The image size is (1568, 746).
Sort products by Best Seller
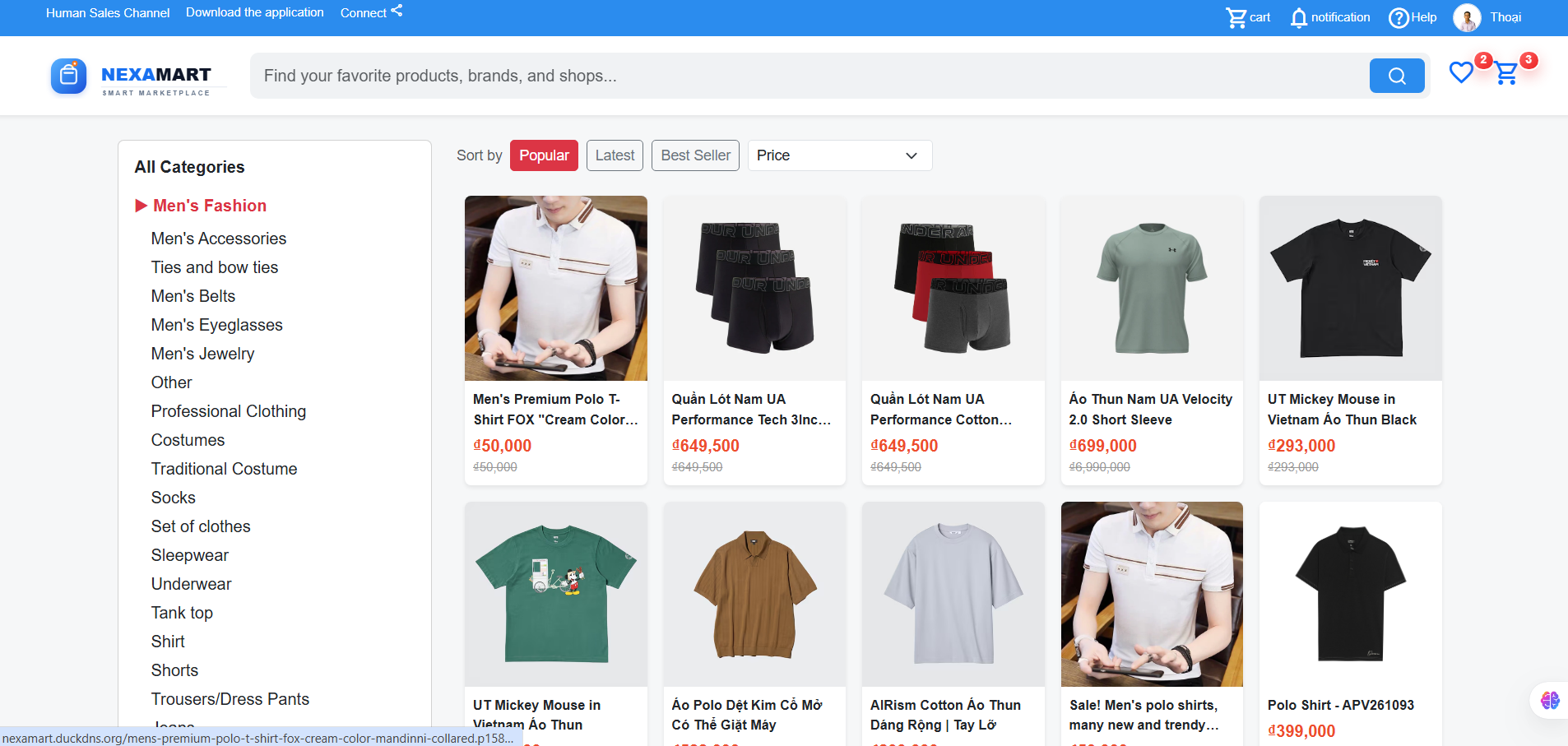(x=695, y=155)
